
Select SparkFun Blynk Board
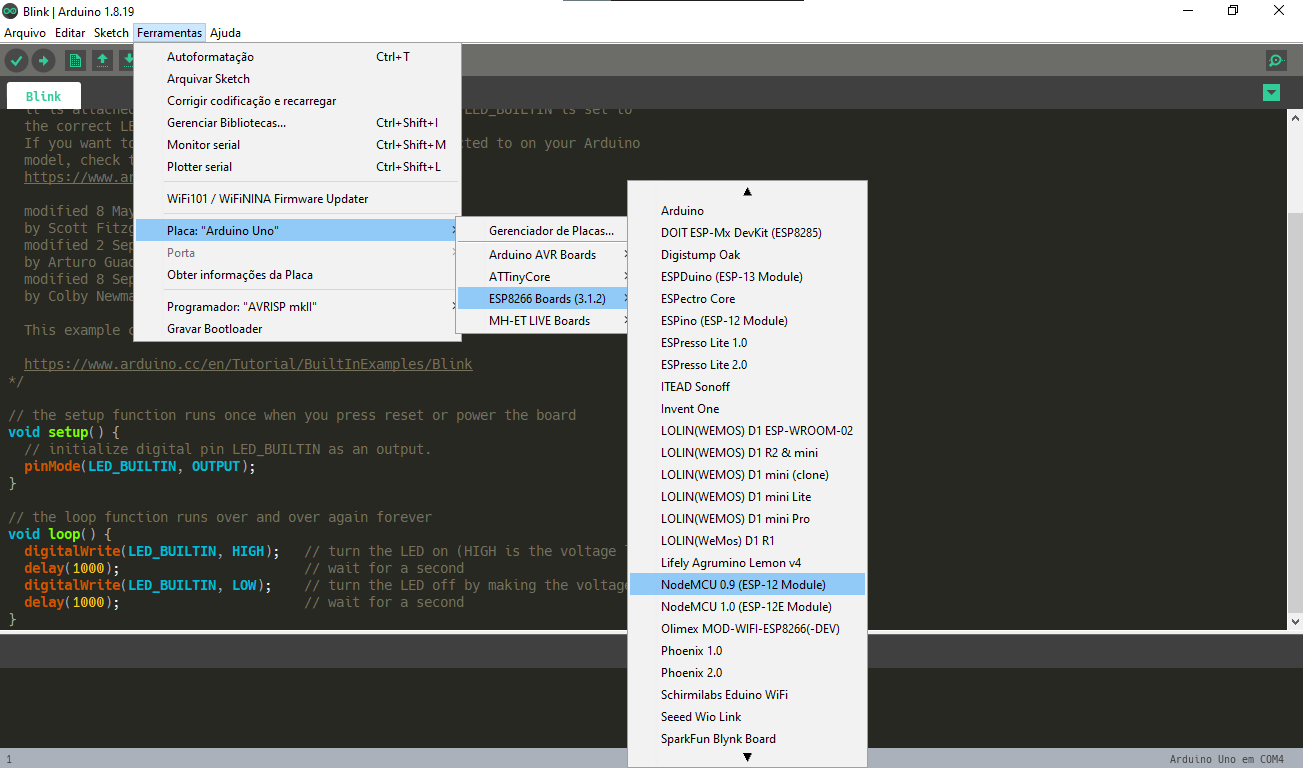tap(747, 739)
